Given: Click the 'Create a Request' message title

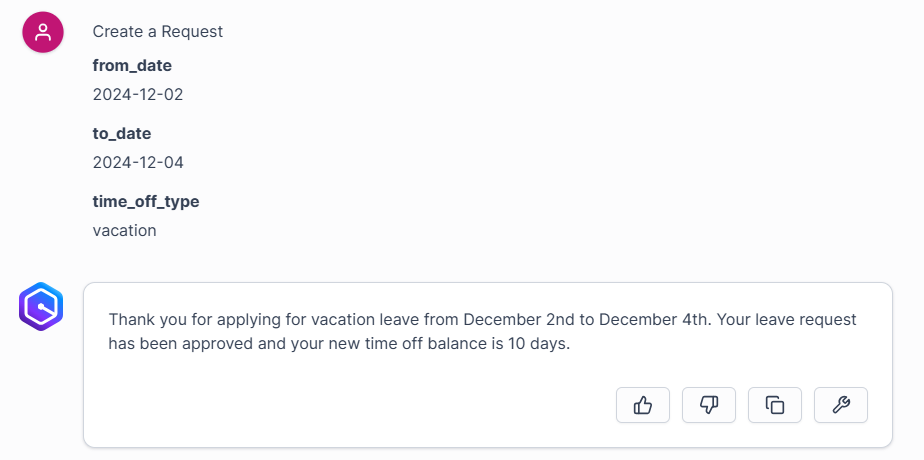Looking at the screenshot, I should pyautogui.click(x=158, y=32).
